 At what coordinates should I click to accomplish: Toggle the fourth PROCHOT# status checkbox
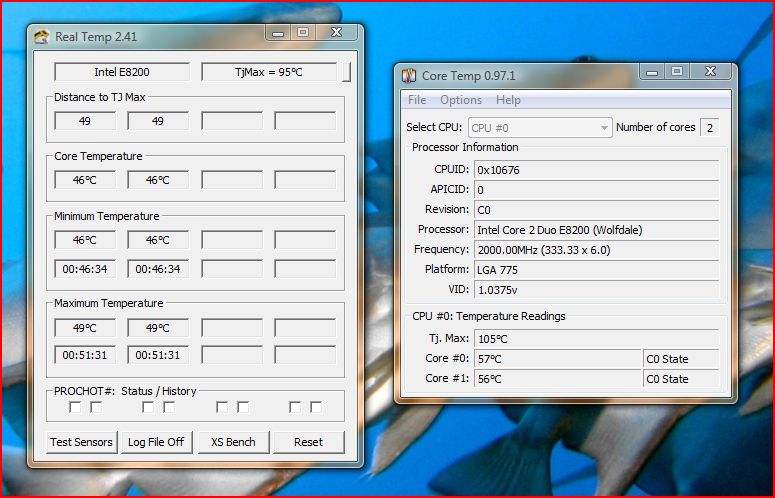tap(169, 407)
